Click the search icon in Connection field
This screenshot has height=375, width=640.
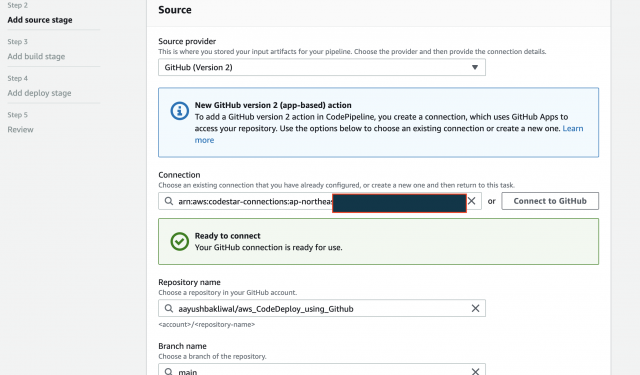click(169, 201)
